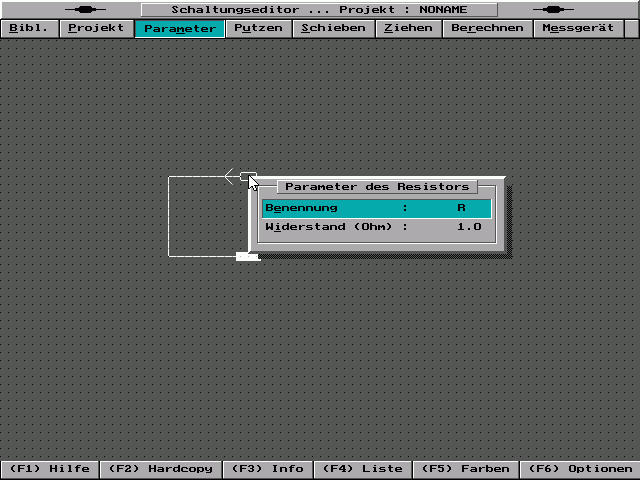Screen dimensions: 640x480
Task: Click the resistor symbol right of the title
Action: (553, 9)
